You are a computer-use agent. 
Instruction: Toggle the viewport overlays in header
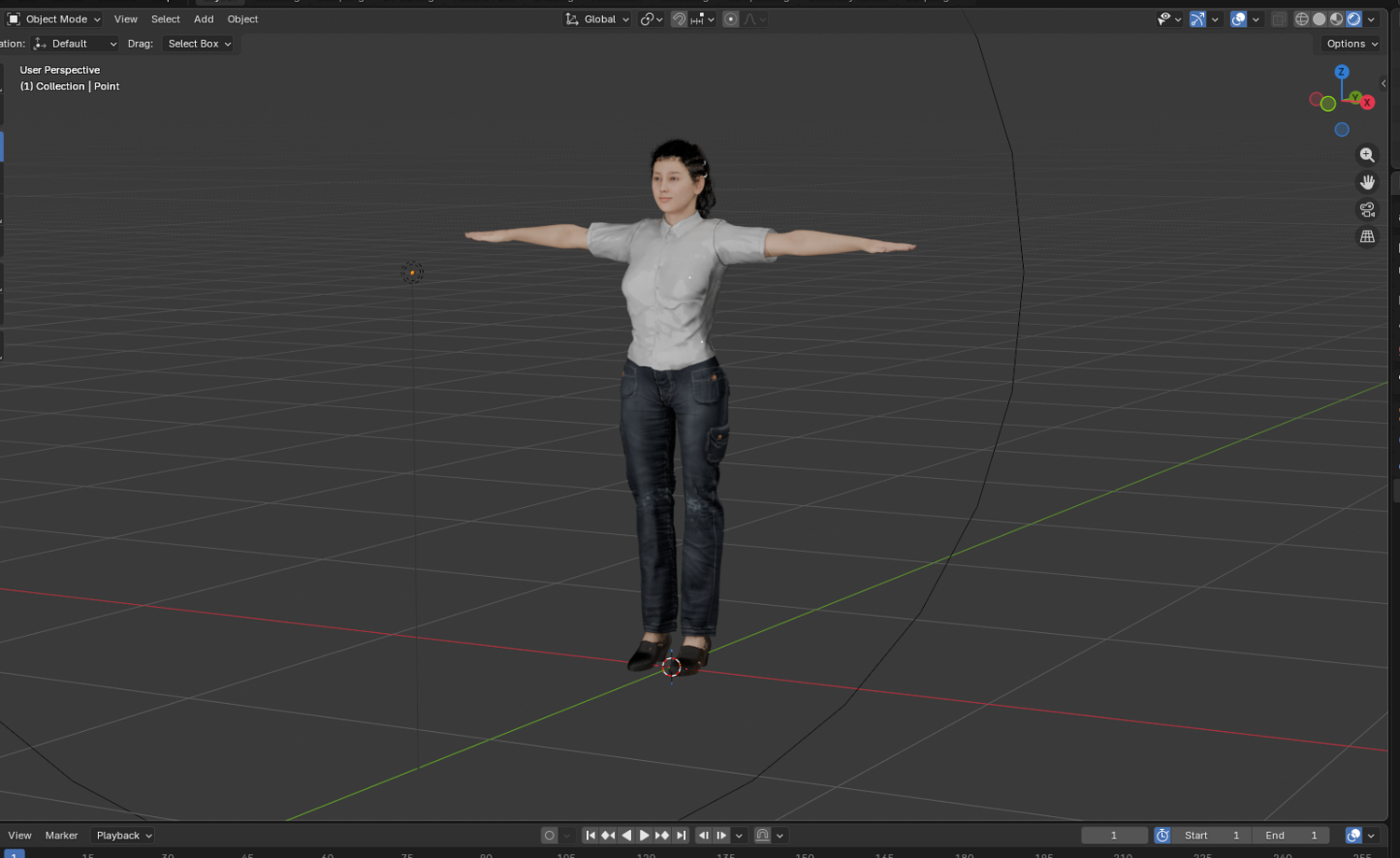pyautogui.click(x=1239, y=19)
